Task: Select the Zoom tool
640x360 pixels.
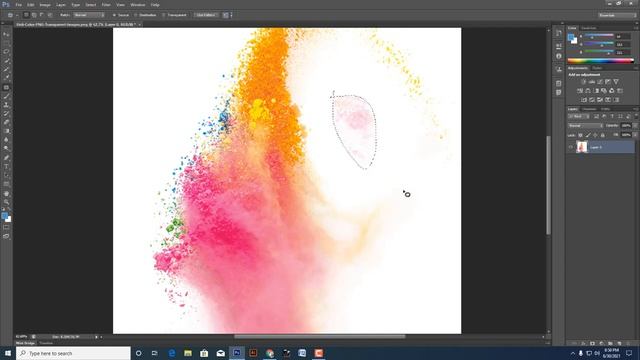Action: coord(6,202)
